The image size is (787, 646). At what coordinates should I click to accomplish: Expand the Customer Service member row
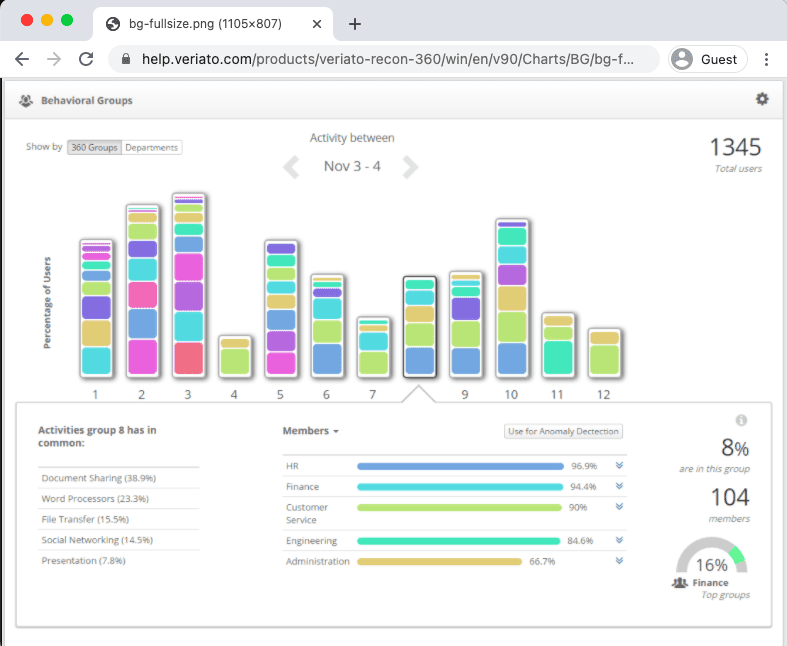click(x=619, y=506)
